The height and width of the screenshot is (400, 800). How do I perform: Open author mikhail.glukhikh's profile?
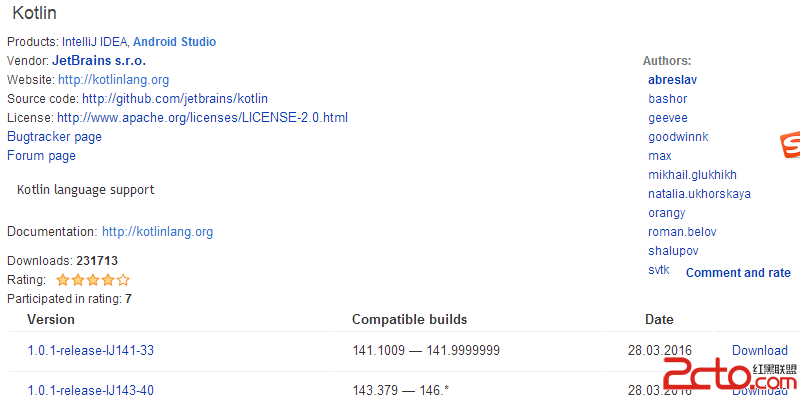coord(692,175)
